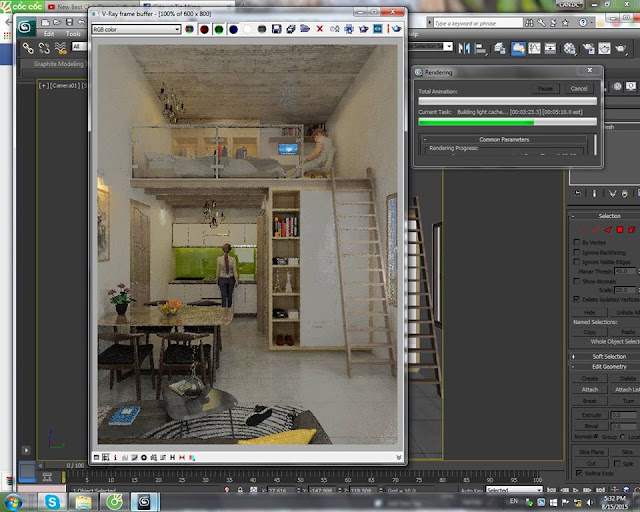Collapse the Common Parameters rollout
The height and width of the screenshot is (512, 640).
[x=504, y=139]
